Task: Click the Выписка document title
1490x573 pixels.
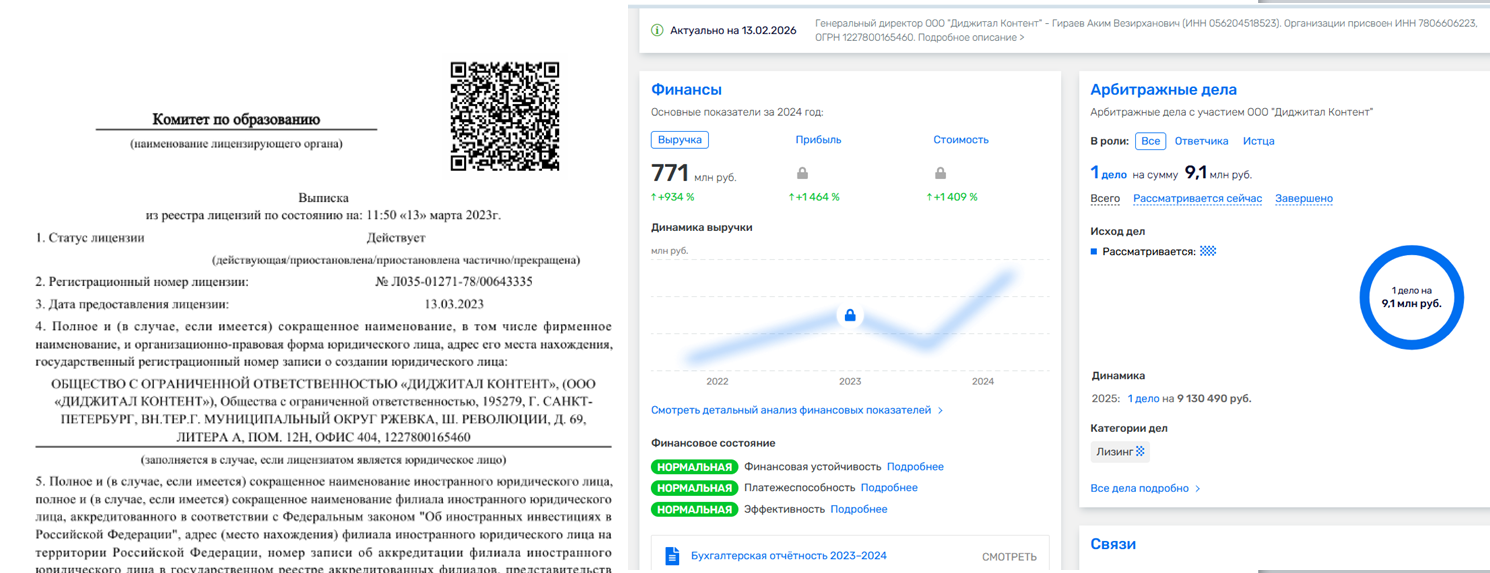Action: (324, 198)
